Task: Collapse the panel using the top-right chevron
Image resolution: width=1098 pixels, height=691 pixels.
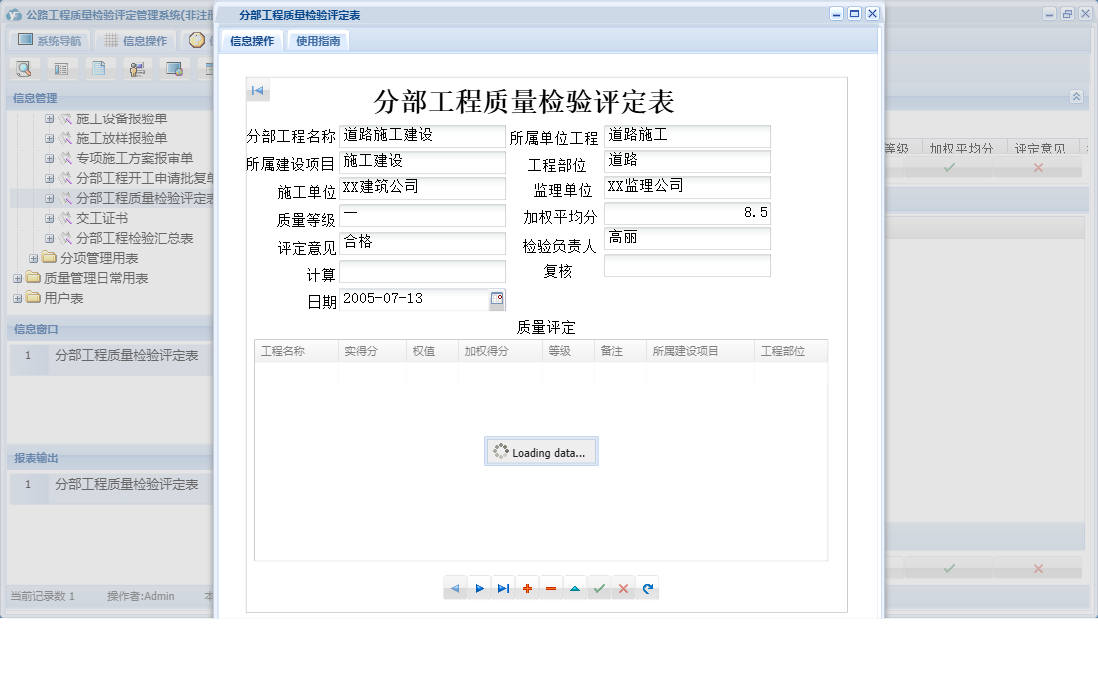Action: coord(1077,97)
